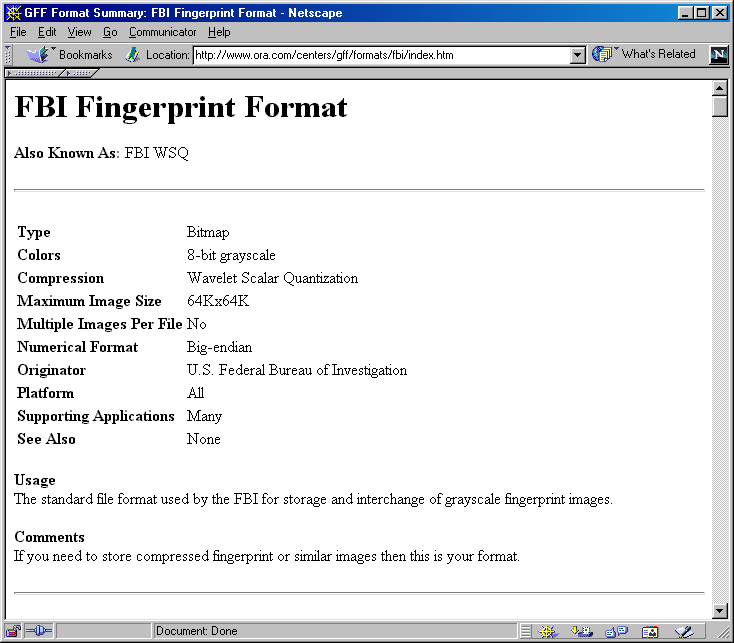Image resolution: width=734 pixels, height=643 pixels.
Task: Click the page proxy icon beside Location
Action: click(x=132, y=55)
